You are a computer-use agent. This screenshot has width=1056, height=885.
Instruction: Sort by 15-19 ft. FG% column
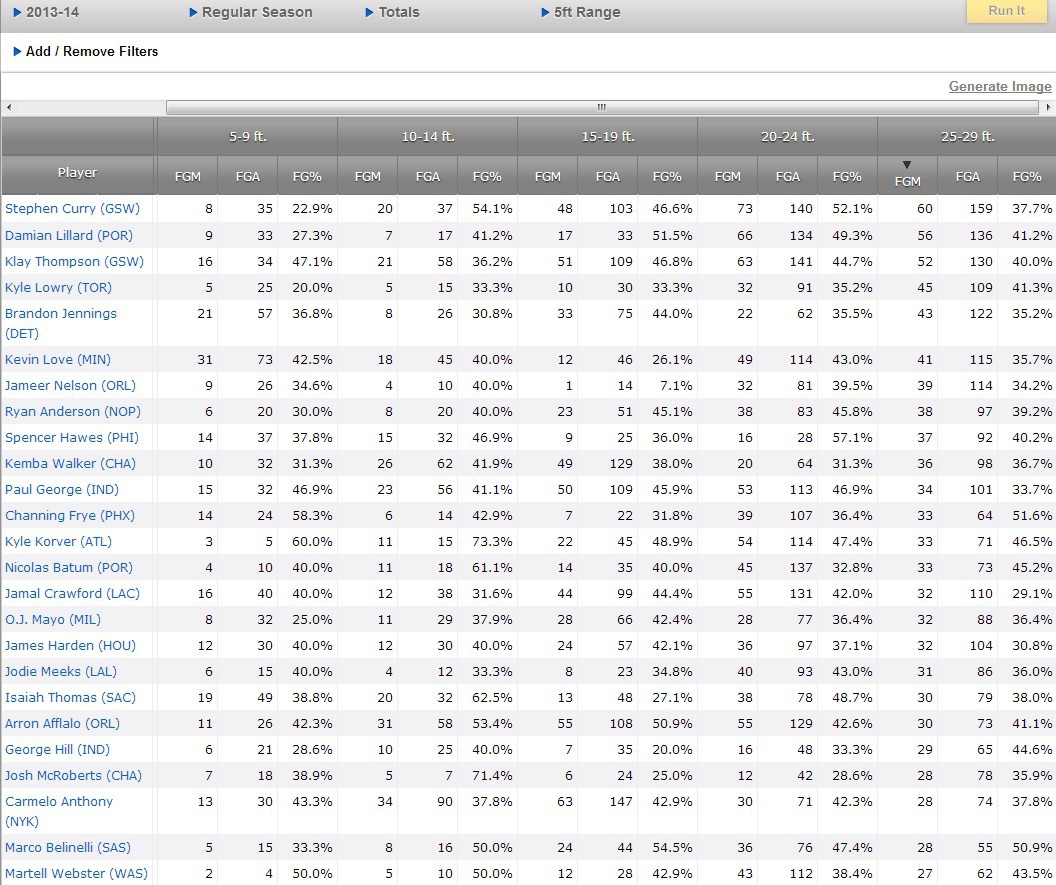click(x=667, y=176)
